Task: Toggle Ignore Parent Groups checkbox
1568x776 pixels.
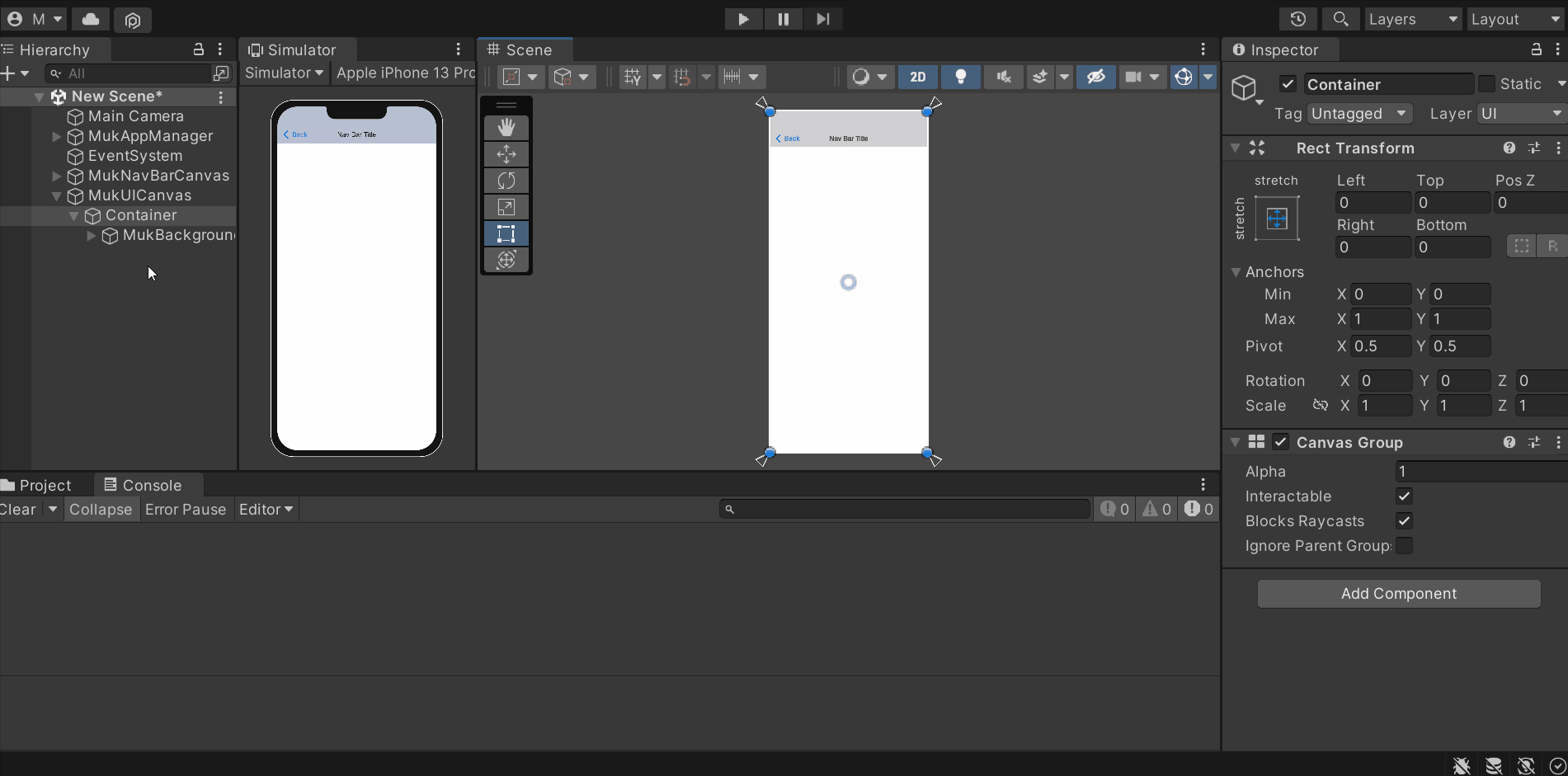Action: click(x=1404, y=546)
